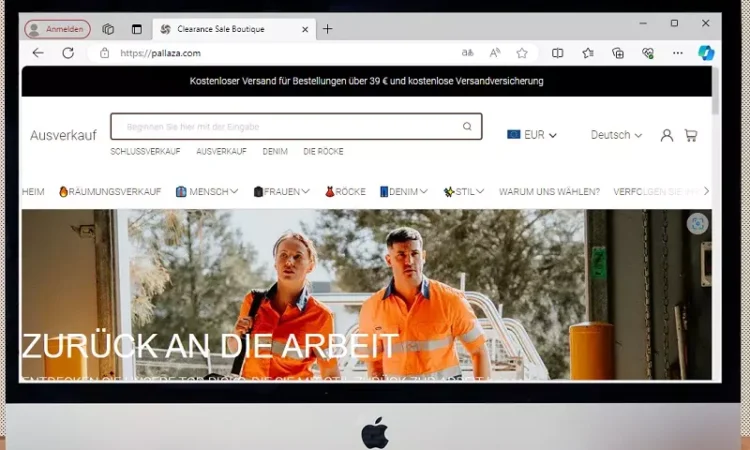View site security lock info
750x450 pixels.
point(104,53)
